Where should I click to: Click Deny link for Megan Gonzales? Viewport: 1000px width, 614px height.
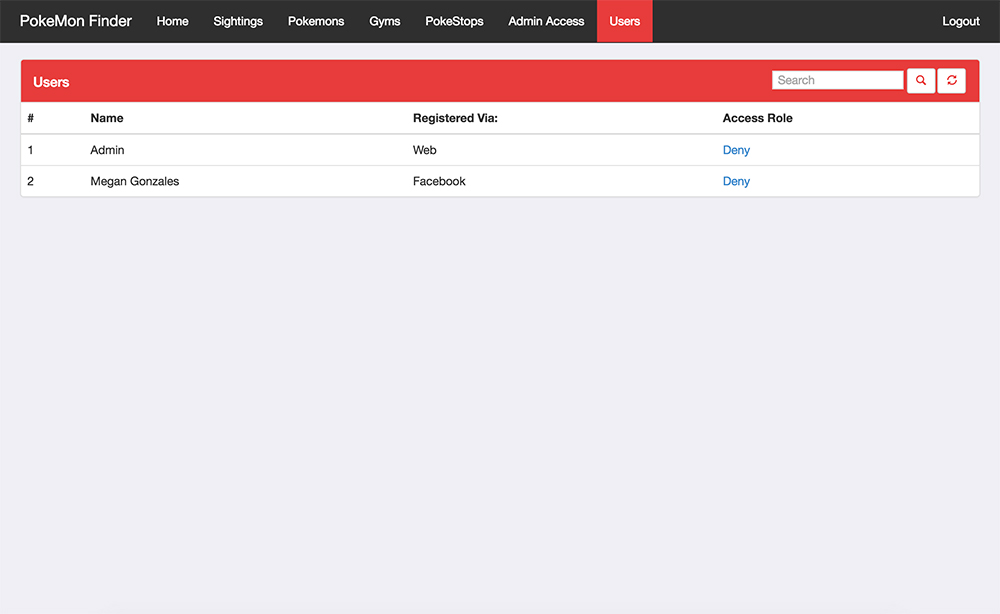click(736, 181)
